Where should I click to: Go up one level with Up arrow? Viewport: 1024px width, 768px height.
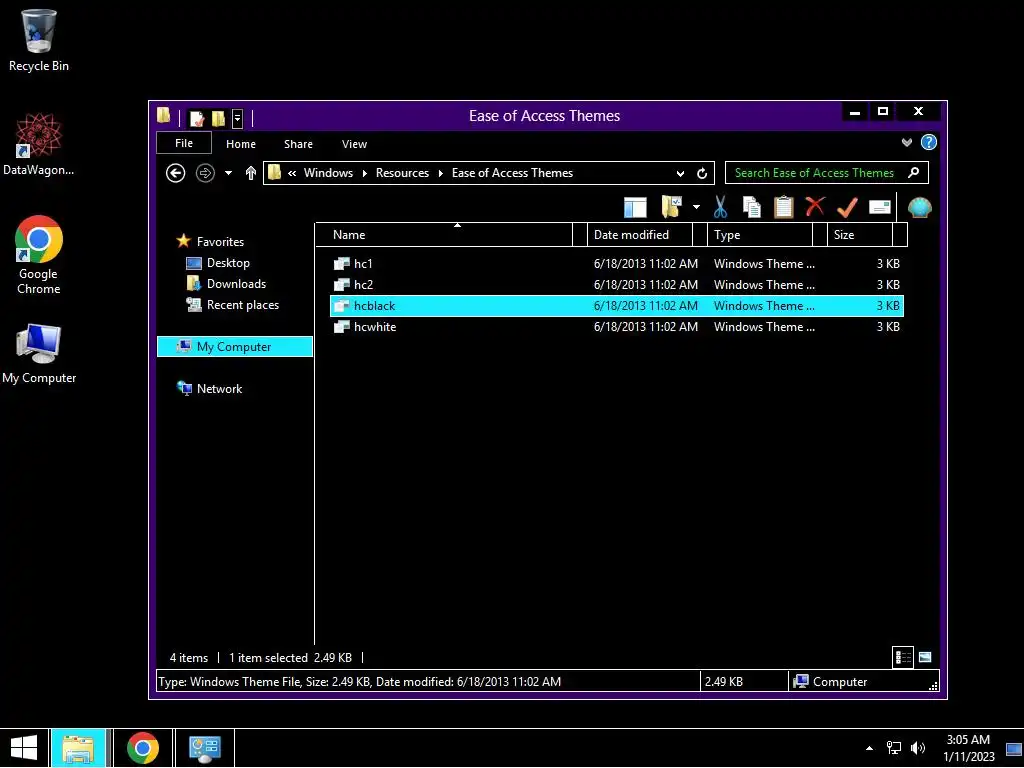point(250,173)
